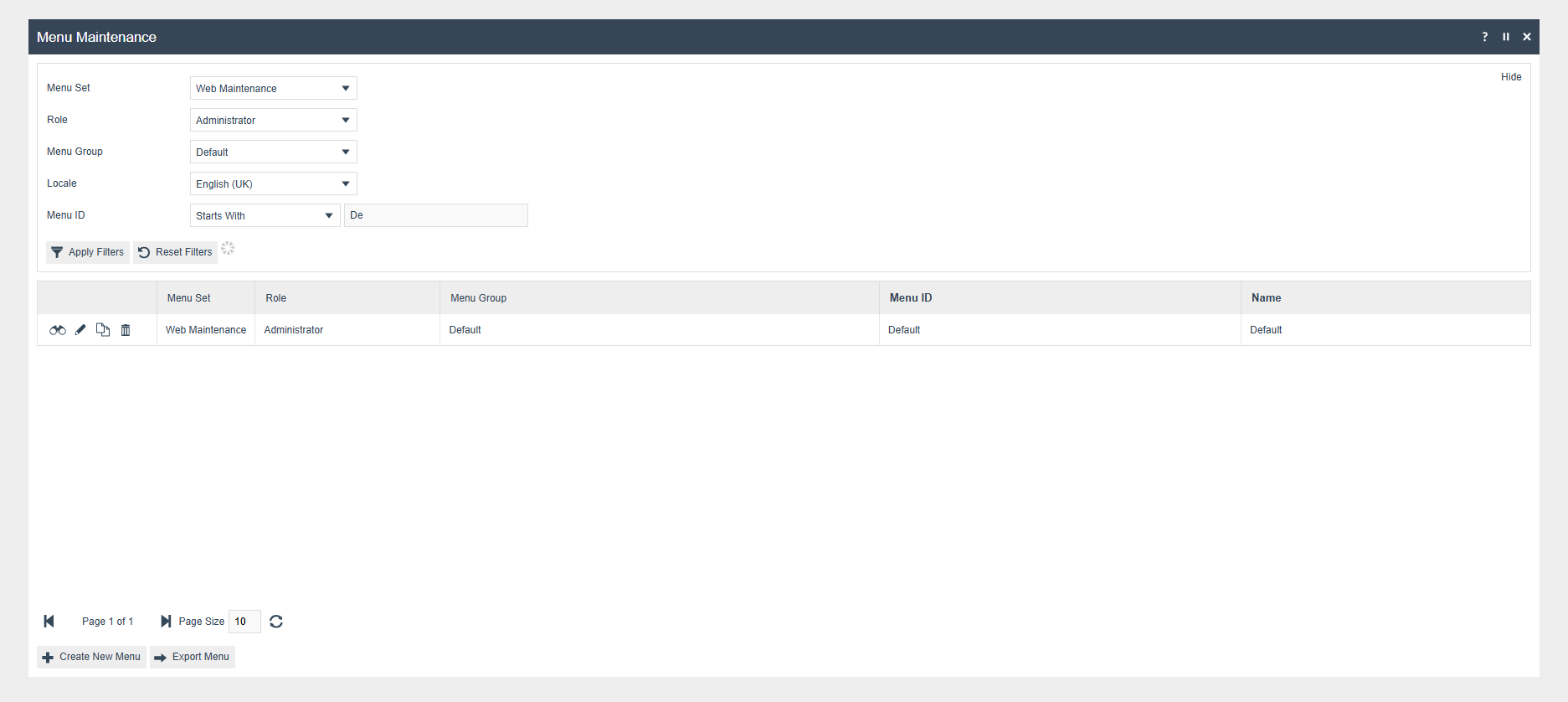Select the Web Maintenance cell in the grid

206,330
